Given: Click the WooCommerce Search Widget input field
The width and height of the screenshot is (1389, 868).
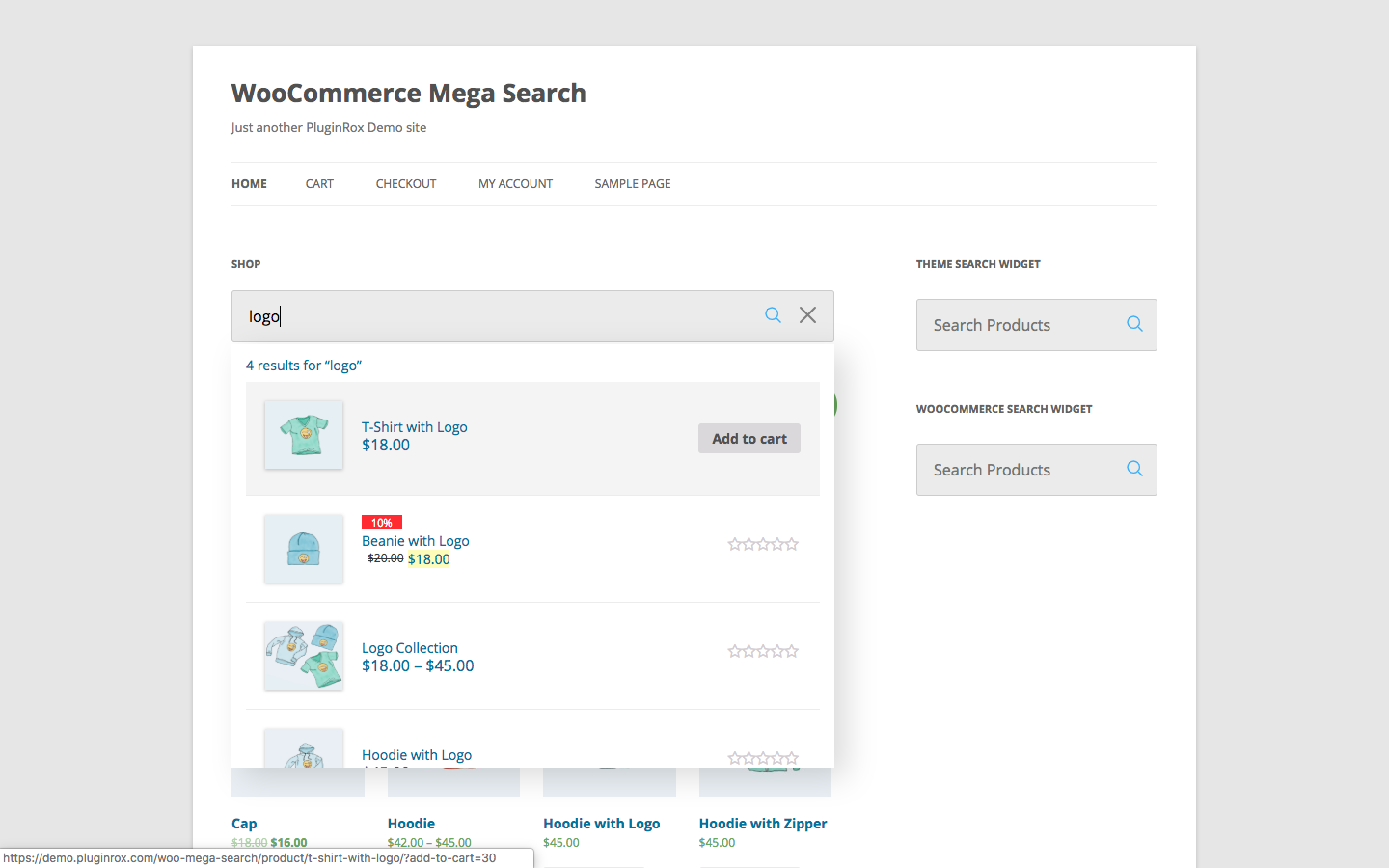Looking at the screenshot, I should (x=1037, y=470).
